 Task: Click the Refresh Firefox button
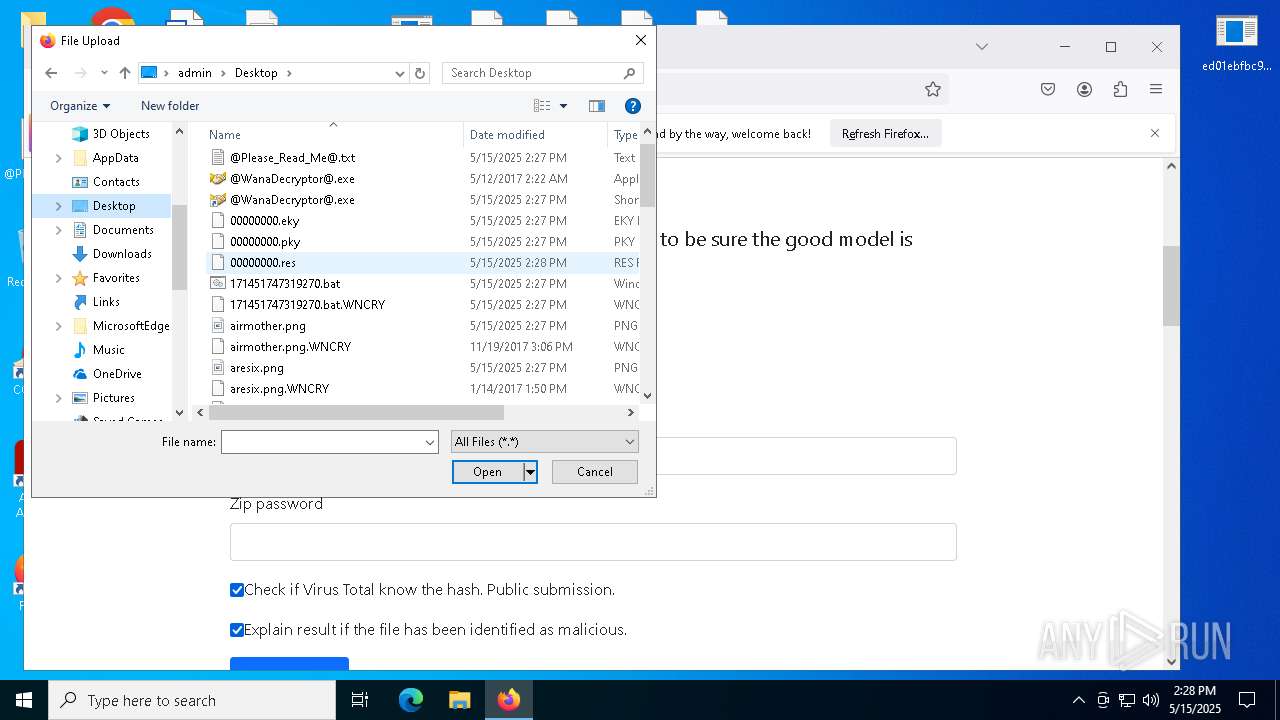tap(885, 133)
